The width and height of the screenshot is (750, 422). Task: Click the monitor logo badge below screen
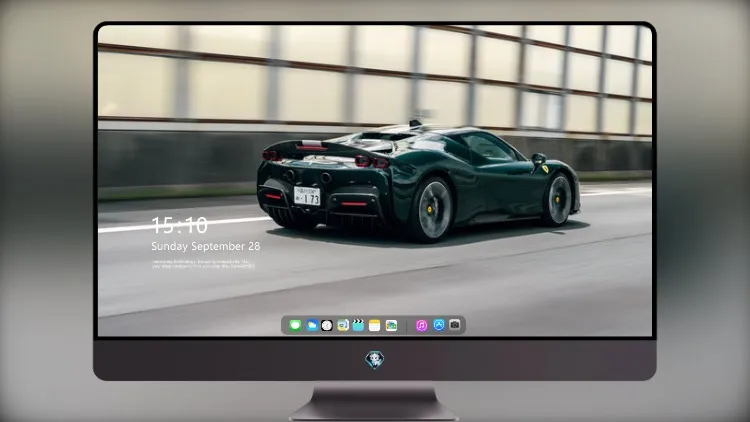[375, 360]
